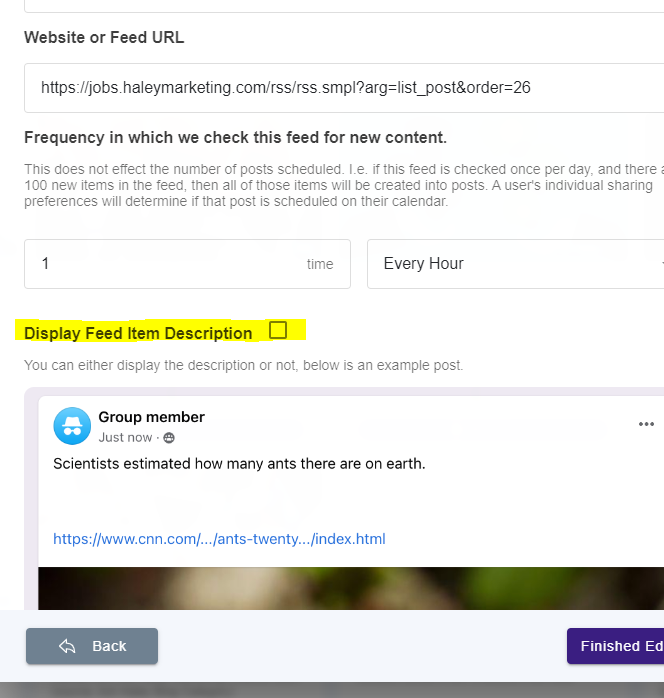Click the globe public visibility icon
Image resolution: width=664 pixels, height=698 pixels.
click(169, 438)
